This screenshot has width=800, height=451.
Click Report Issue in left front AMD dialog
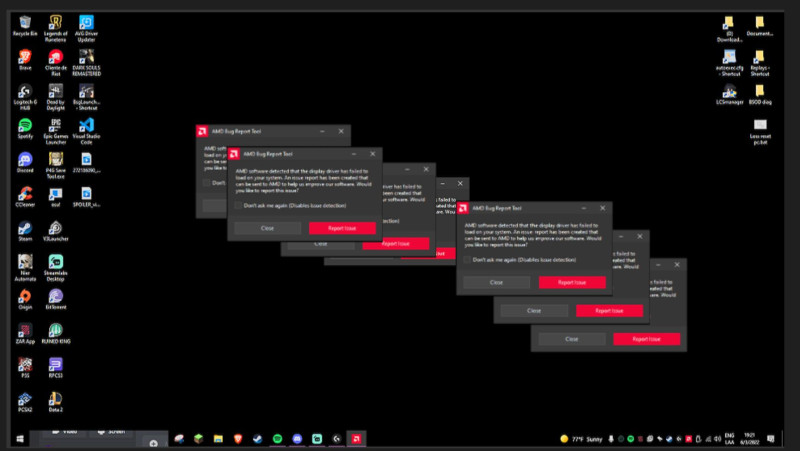click(x=342, y=228)
